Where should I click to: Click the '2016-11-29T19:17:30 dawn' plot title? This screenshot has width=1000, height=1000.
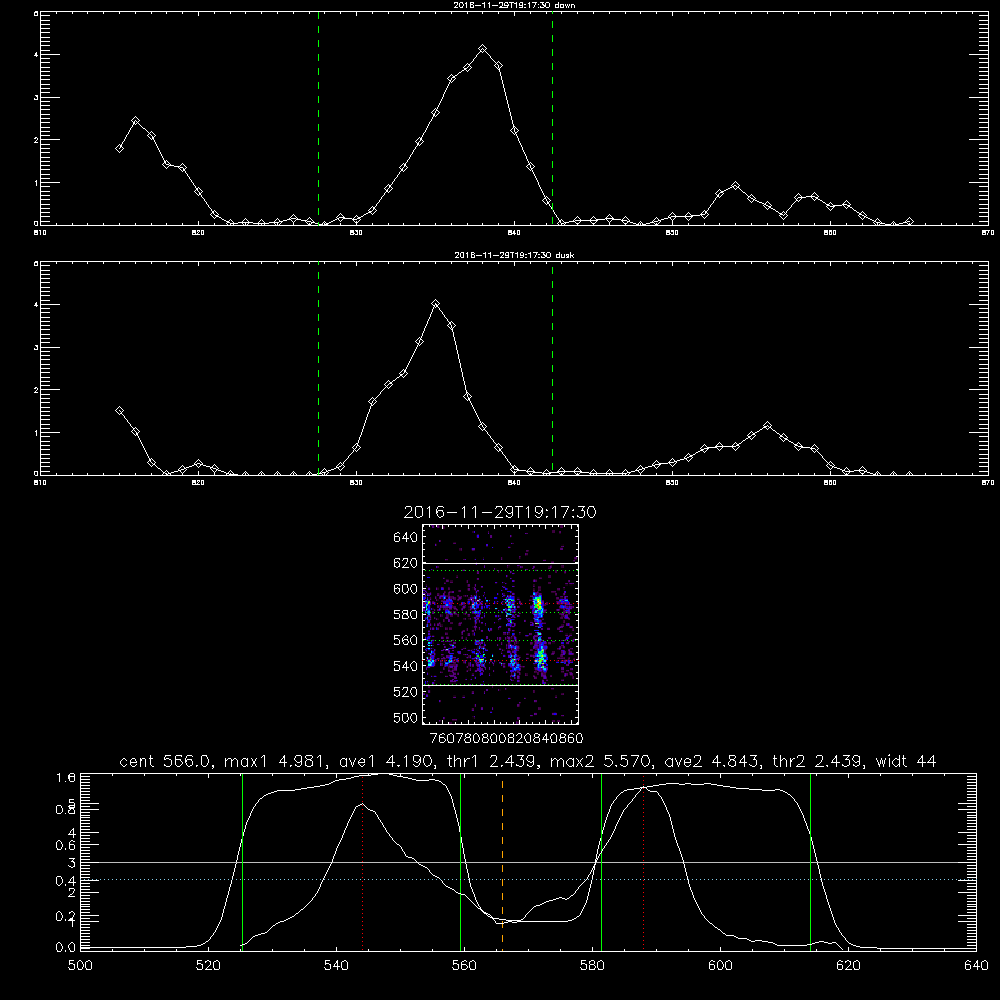pyautogui.click(x=514, y=5)
